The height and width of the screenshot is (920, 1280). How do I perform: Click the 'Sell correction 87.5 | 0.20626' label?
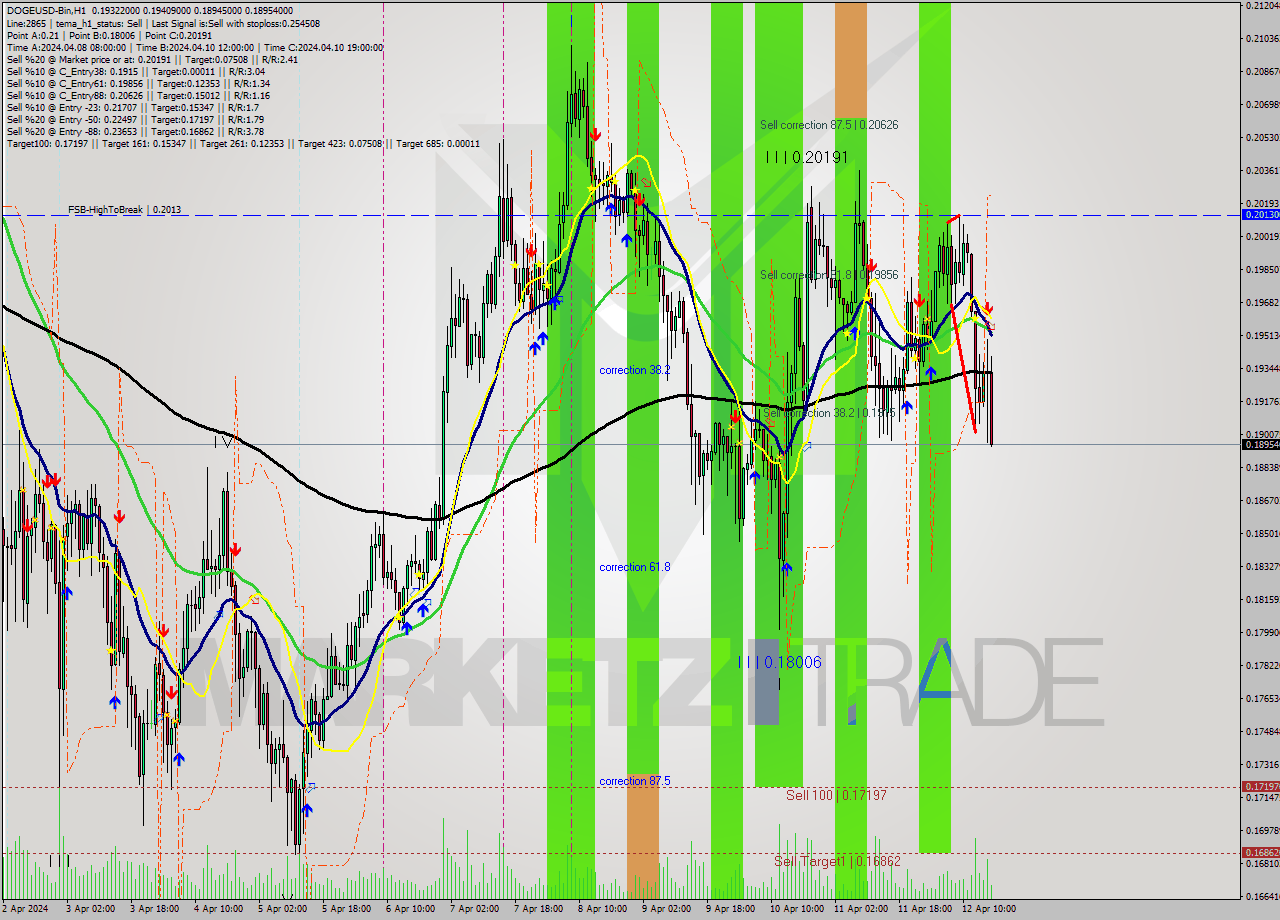(x=828, y=125)
